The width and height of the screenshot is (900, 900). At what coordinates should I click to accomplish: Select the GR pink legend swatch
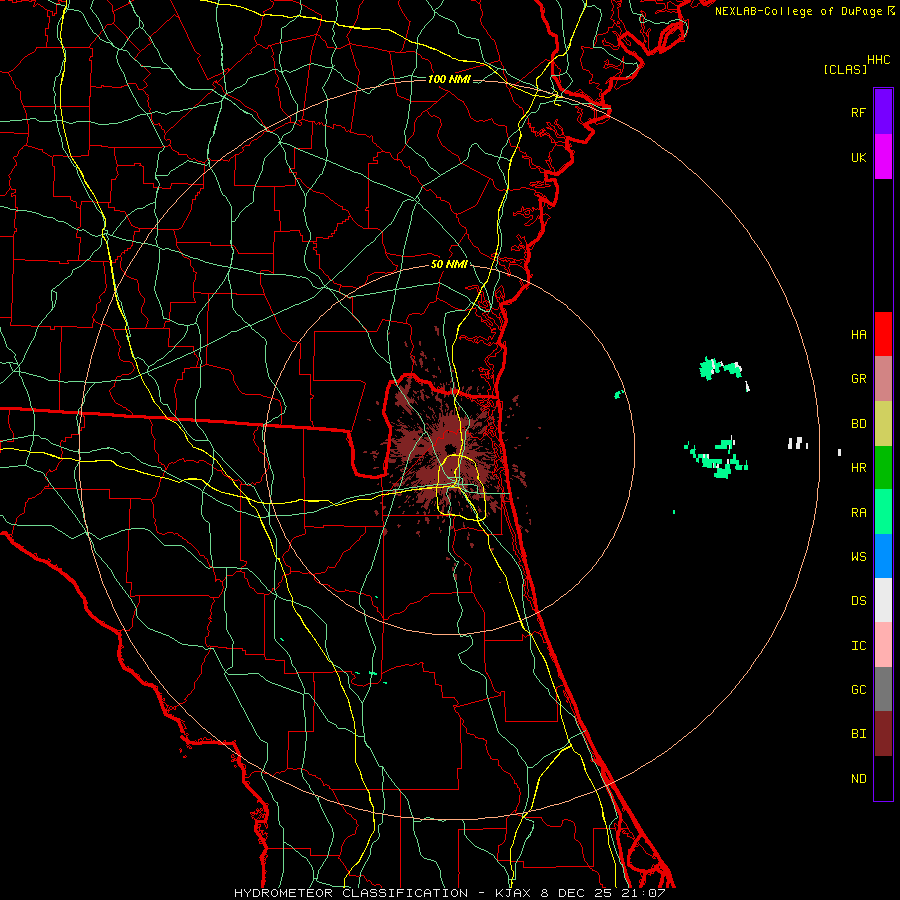[883, 378]
